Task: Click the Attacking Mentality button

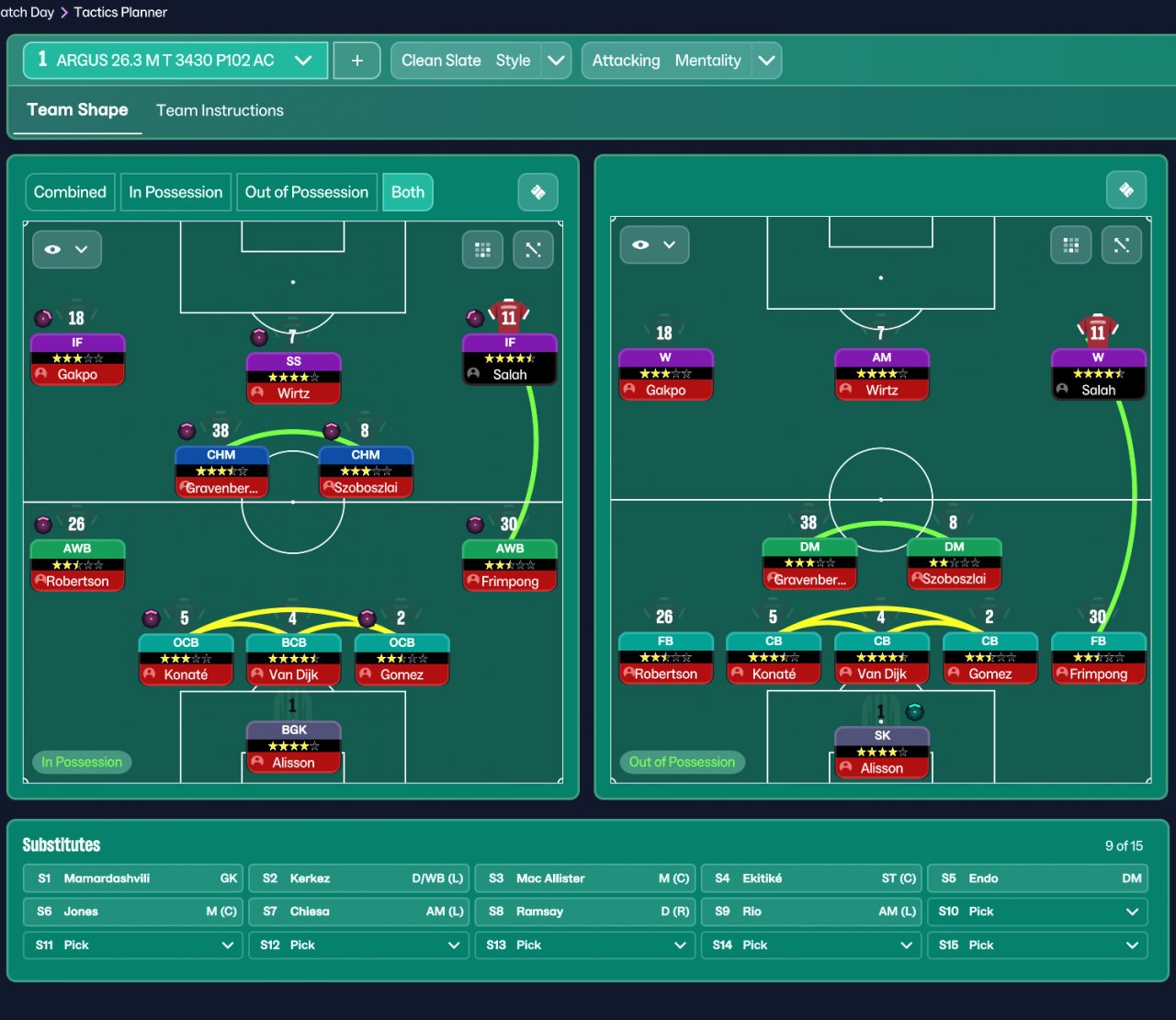Action: point(666,61)
